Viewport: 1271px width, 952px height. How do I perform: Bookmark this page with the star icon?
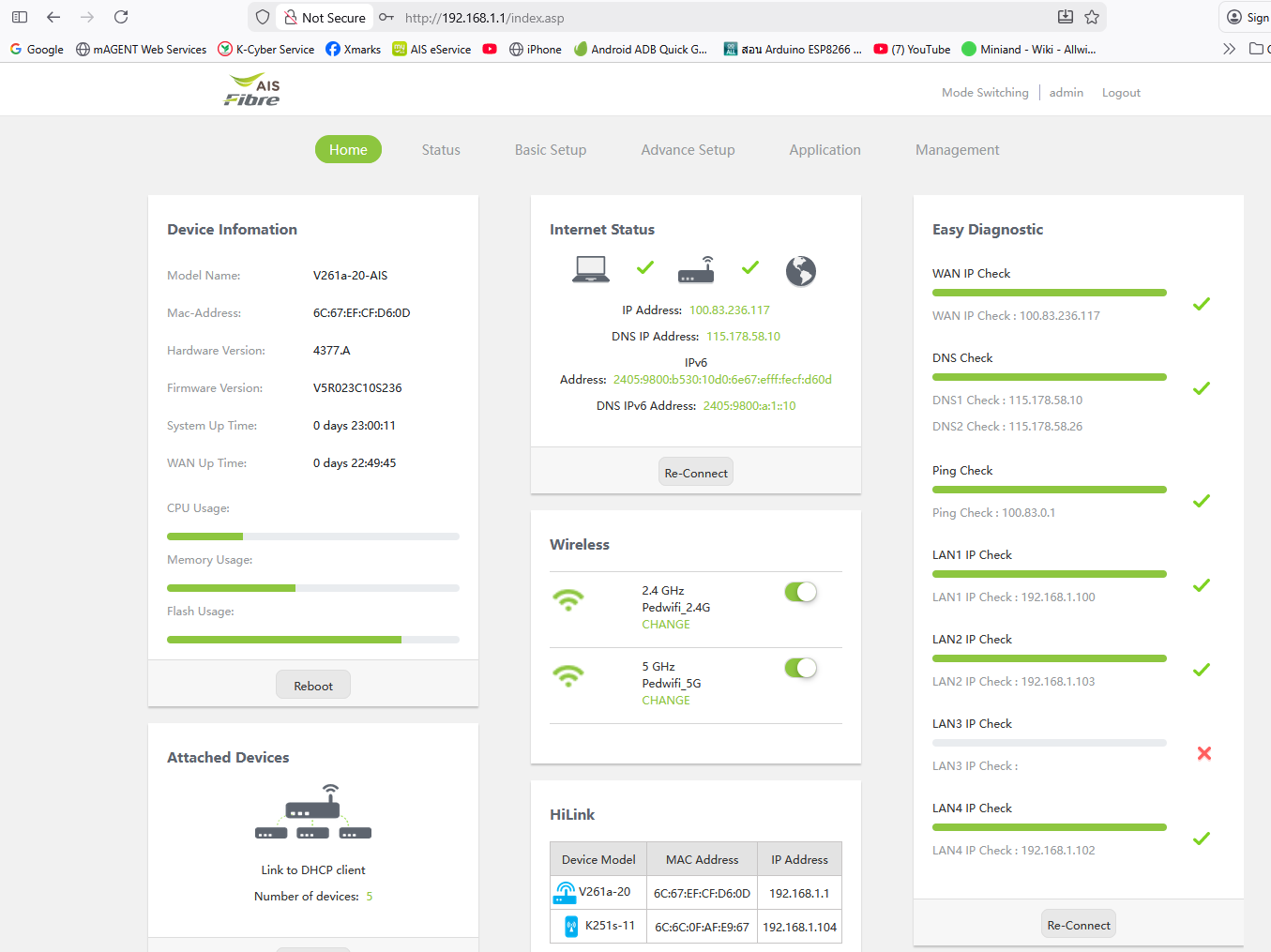1092,17
